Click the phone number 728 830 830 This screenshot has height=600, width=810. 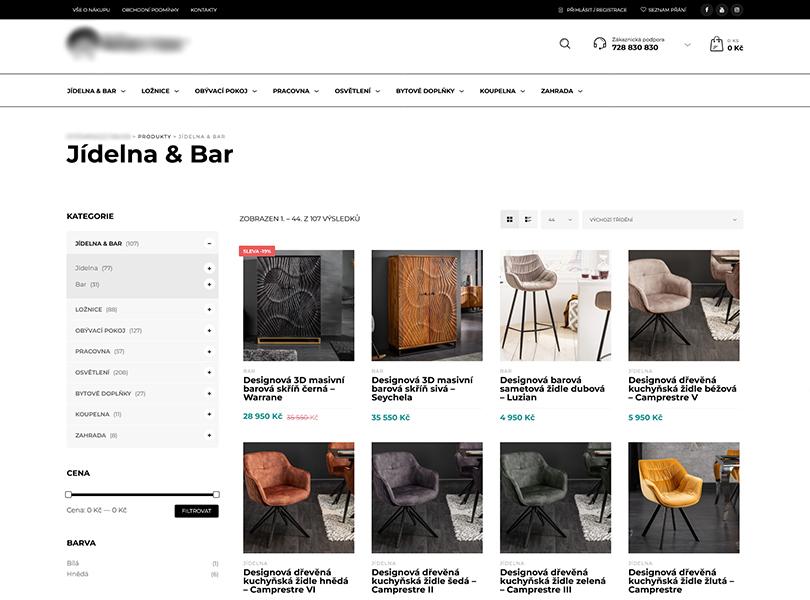point(635,48)
